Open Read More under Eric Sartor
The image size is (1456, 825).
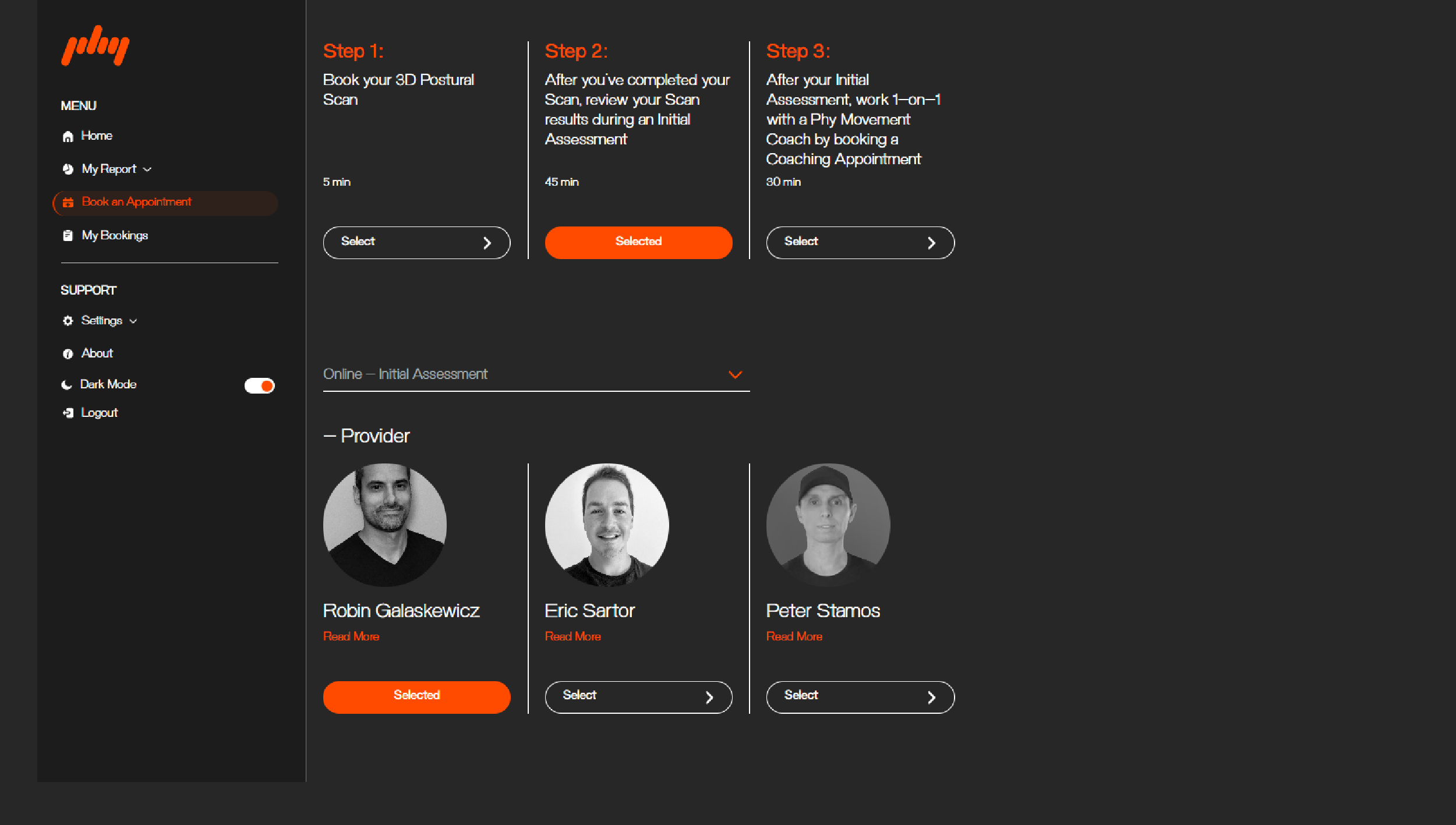tap(572, 636)
